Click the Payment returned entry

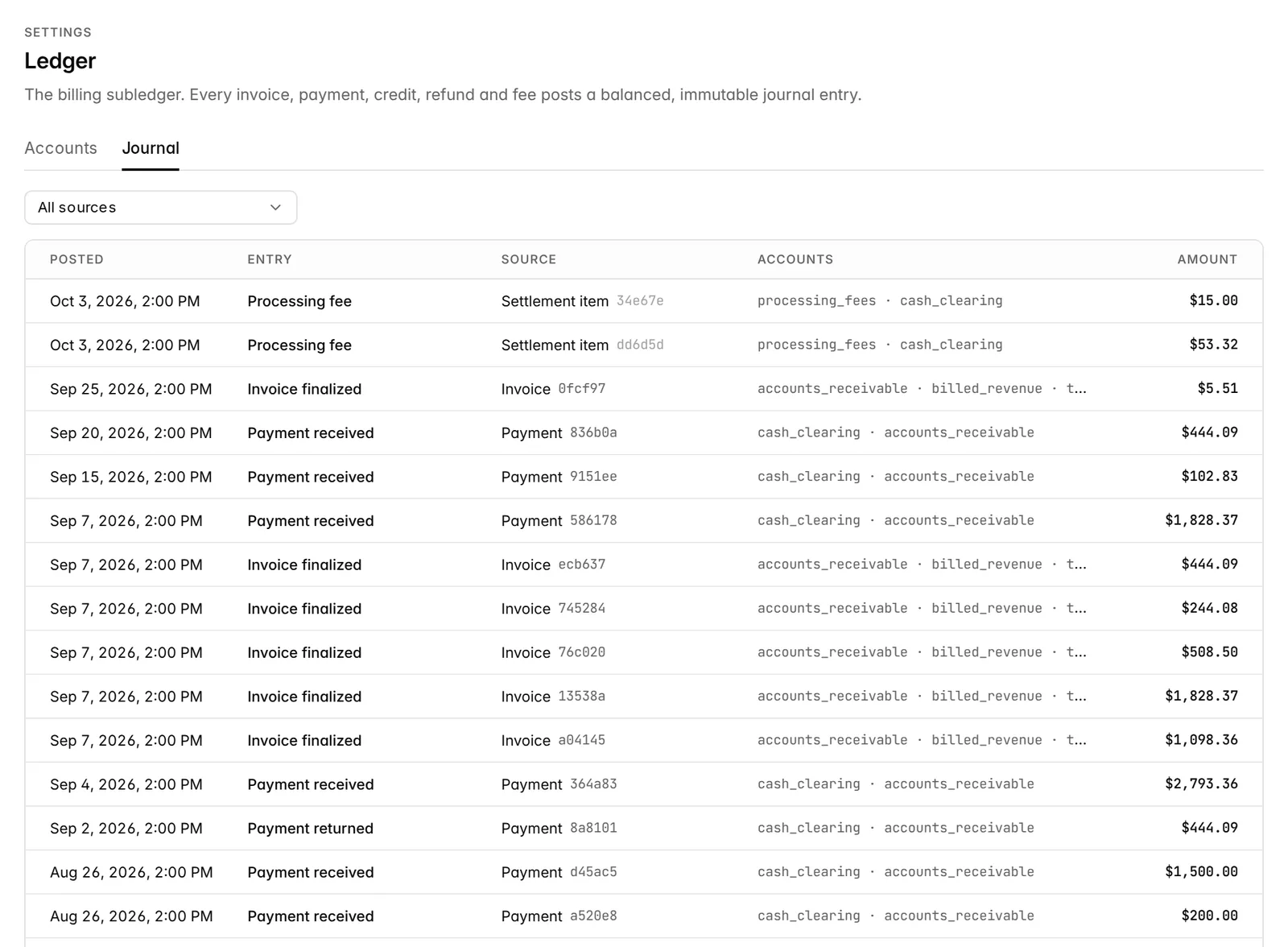(310, 828)
